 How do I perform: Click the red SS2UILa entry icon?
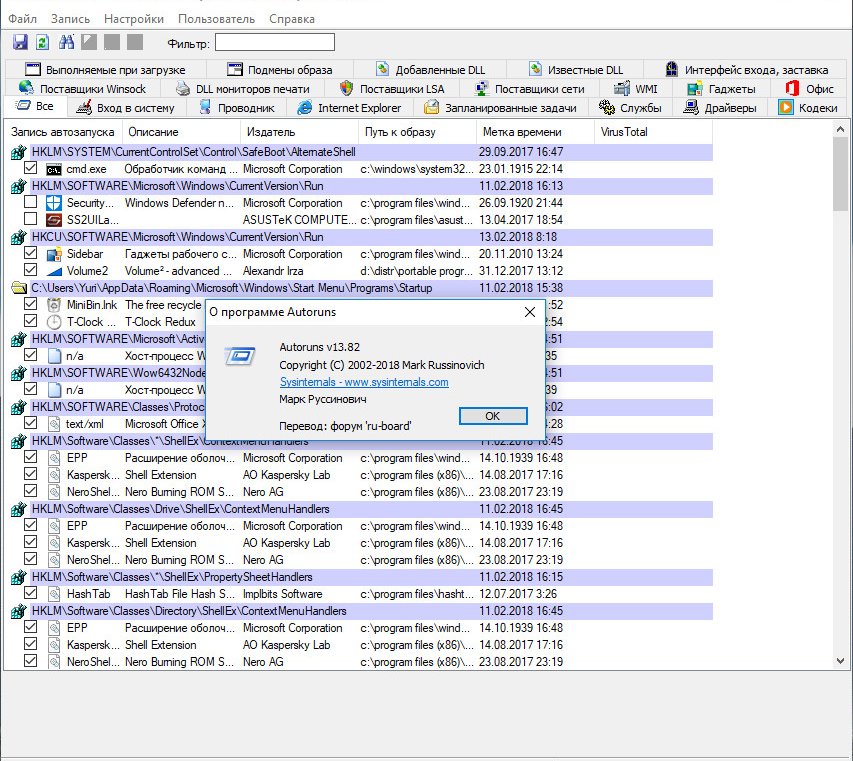(53, 220)
